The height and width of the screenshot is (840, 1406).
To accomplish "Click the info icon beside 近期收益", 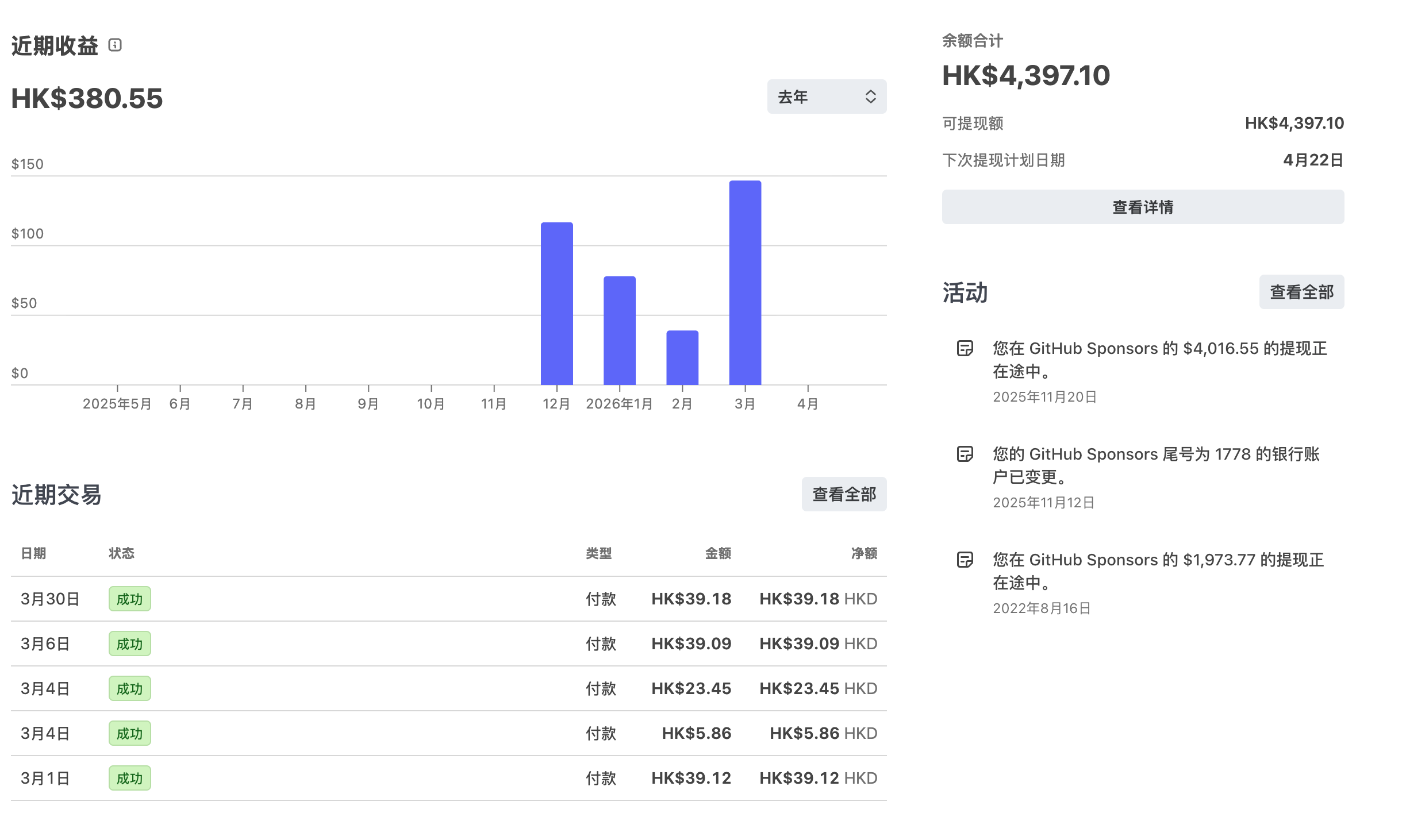I will (x=115, y=45).
